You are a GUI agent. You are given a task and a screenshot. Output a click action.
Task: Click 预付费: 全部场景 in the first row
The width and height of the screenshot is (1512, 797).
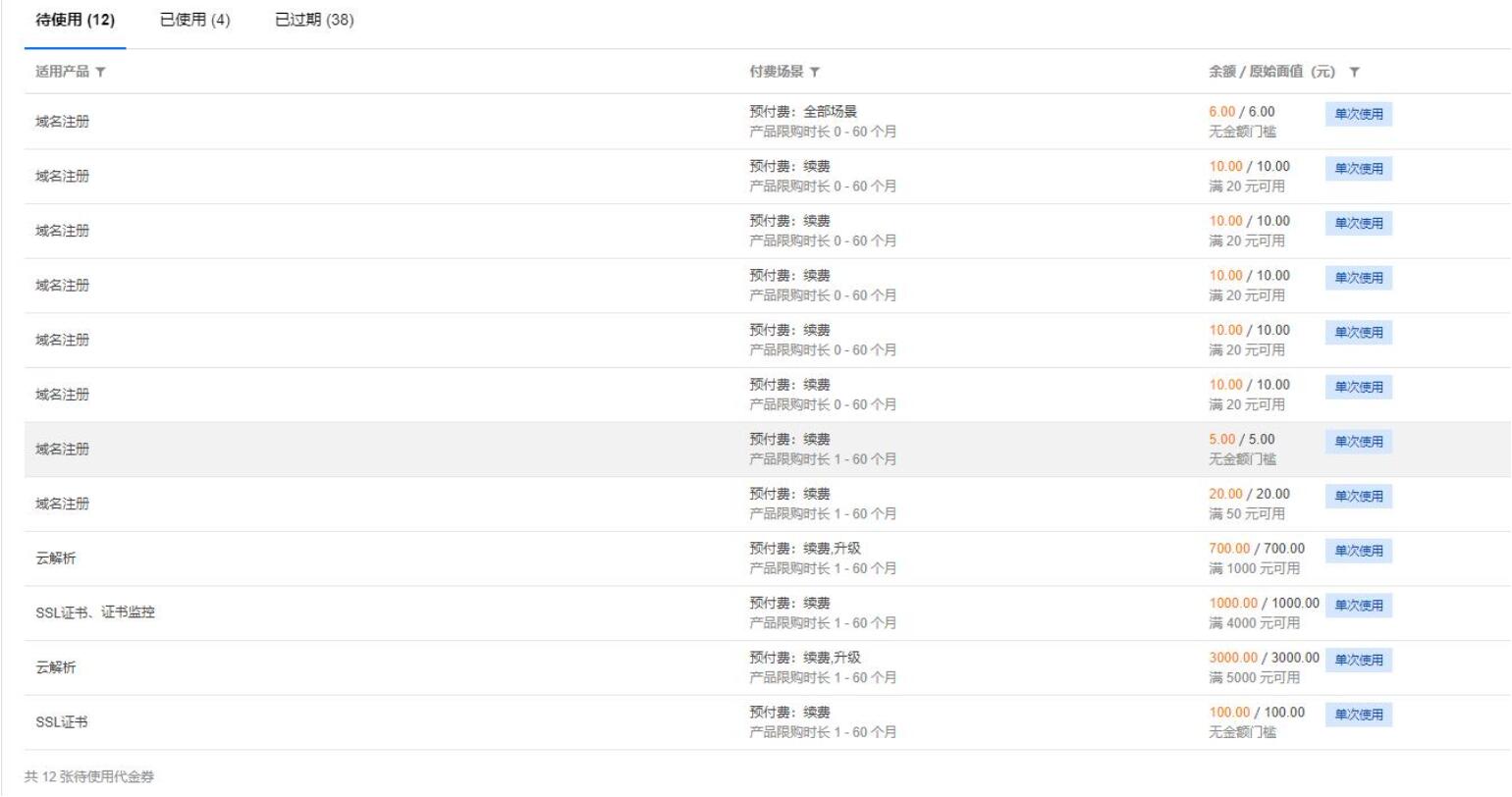click(x=803, y=112)
